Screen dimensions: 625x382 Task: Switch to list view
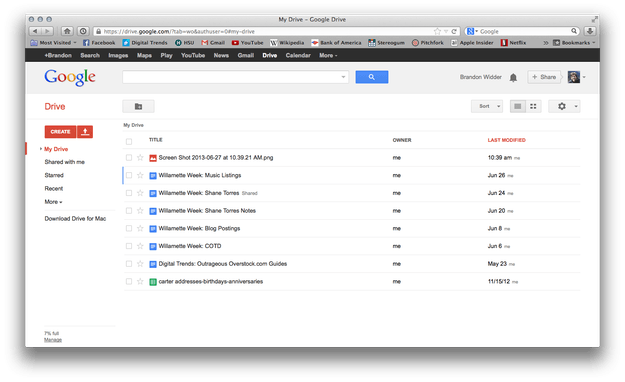pyautogui.click(x=517, y=106)
